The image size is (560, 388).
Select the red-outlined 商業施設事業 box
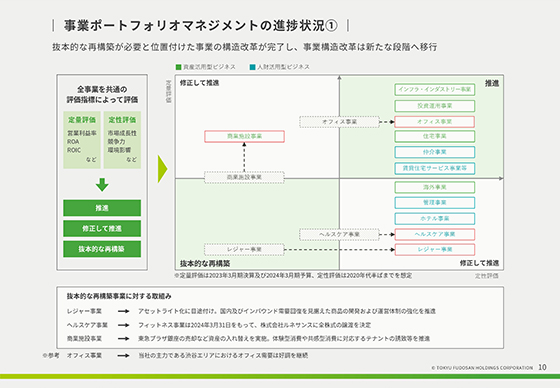point(244,136)
